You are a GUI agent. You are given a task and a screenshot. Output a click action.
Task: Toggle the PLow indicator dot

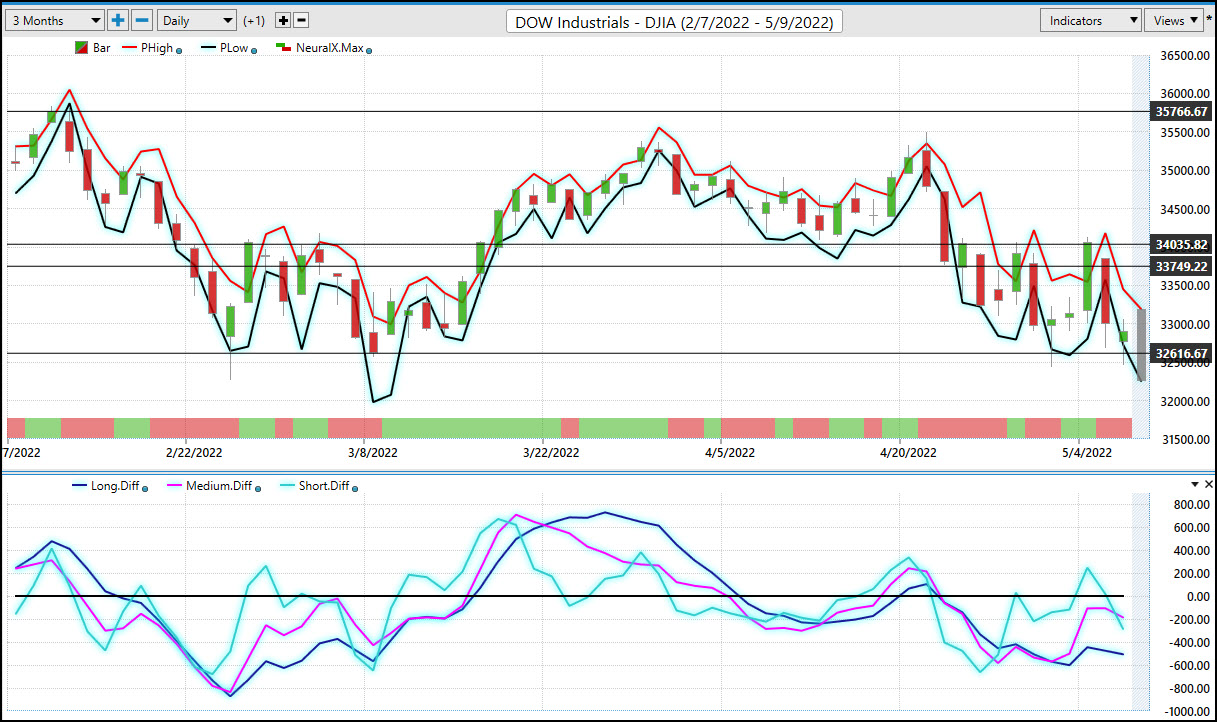255,50
